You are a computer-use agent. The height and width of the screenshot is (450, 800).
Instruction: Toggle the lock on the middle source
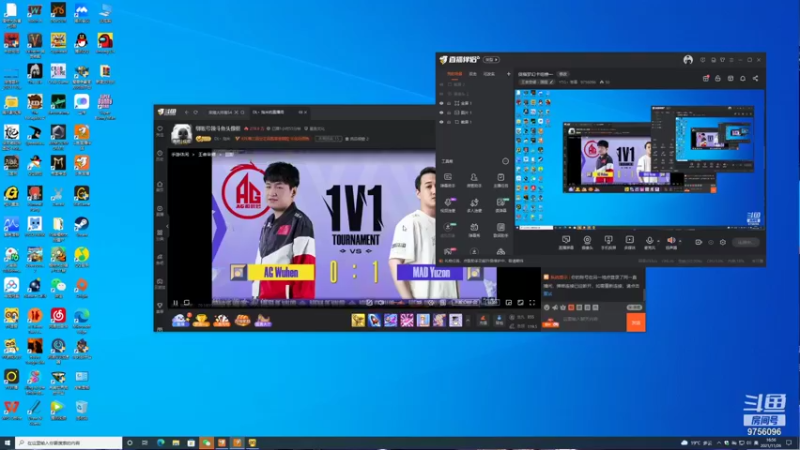tap(449, 113)
